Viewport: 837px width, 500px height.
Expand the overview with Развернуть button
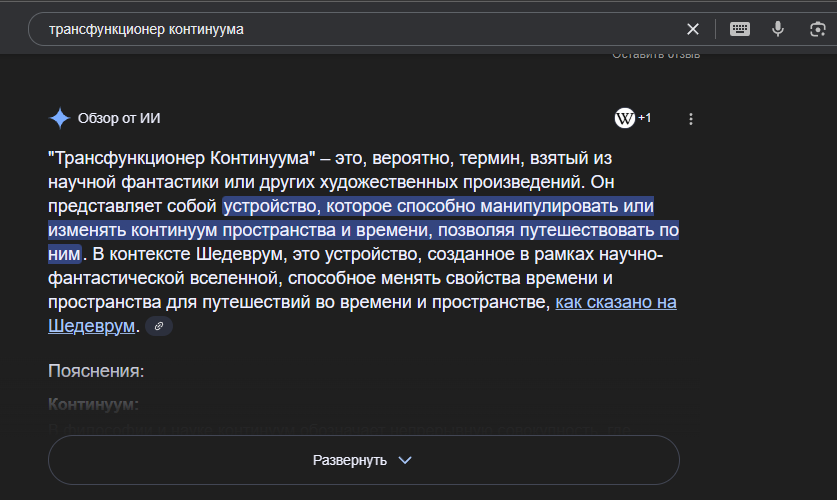click(364, 460)
